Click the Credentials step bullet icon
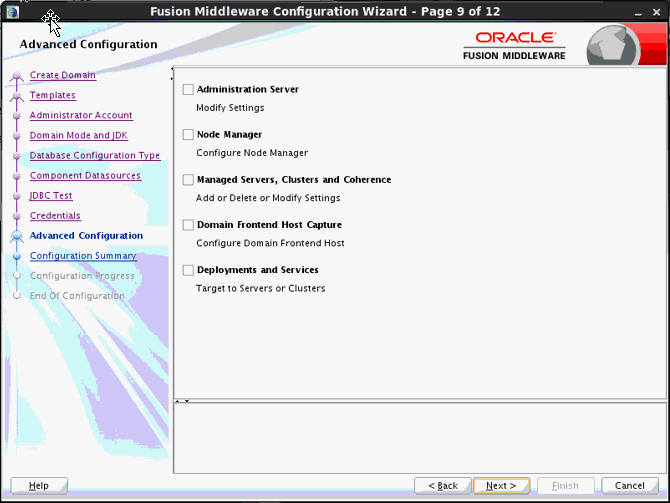 tap(17, 216)
